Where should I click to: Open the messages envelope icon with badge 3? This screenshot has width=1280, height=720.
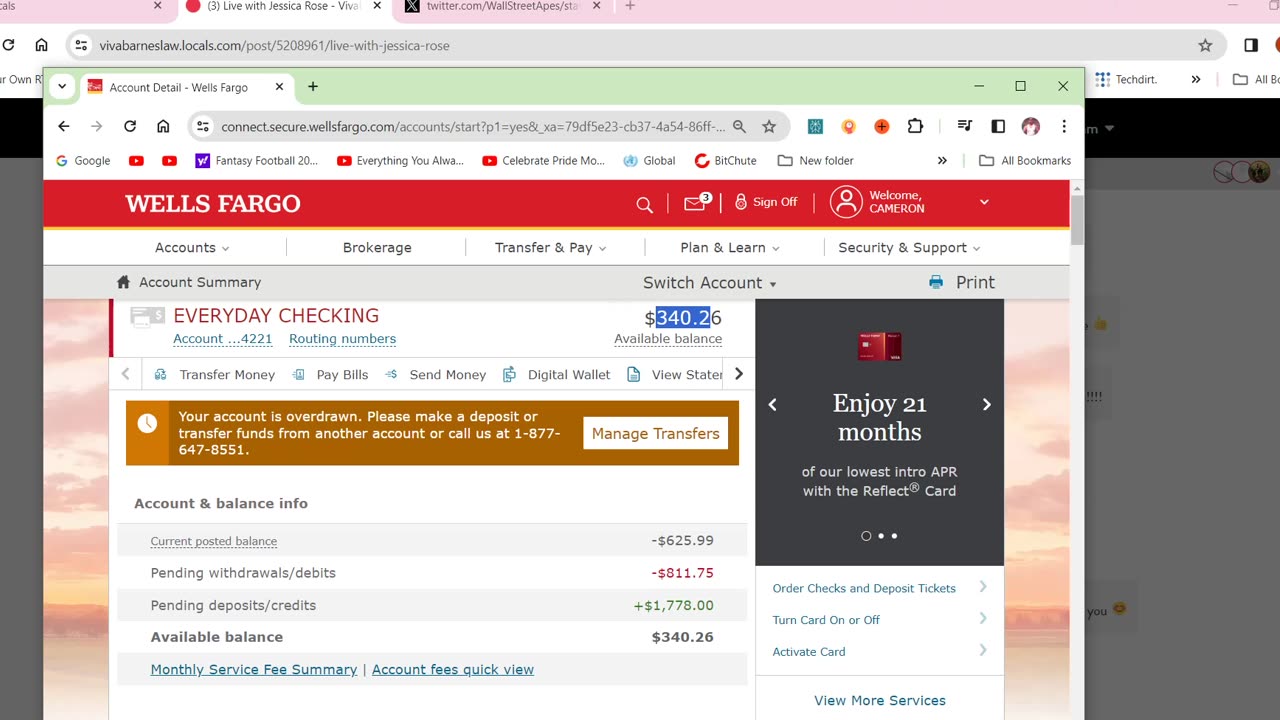[x=696, y=203]
